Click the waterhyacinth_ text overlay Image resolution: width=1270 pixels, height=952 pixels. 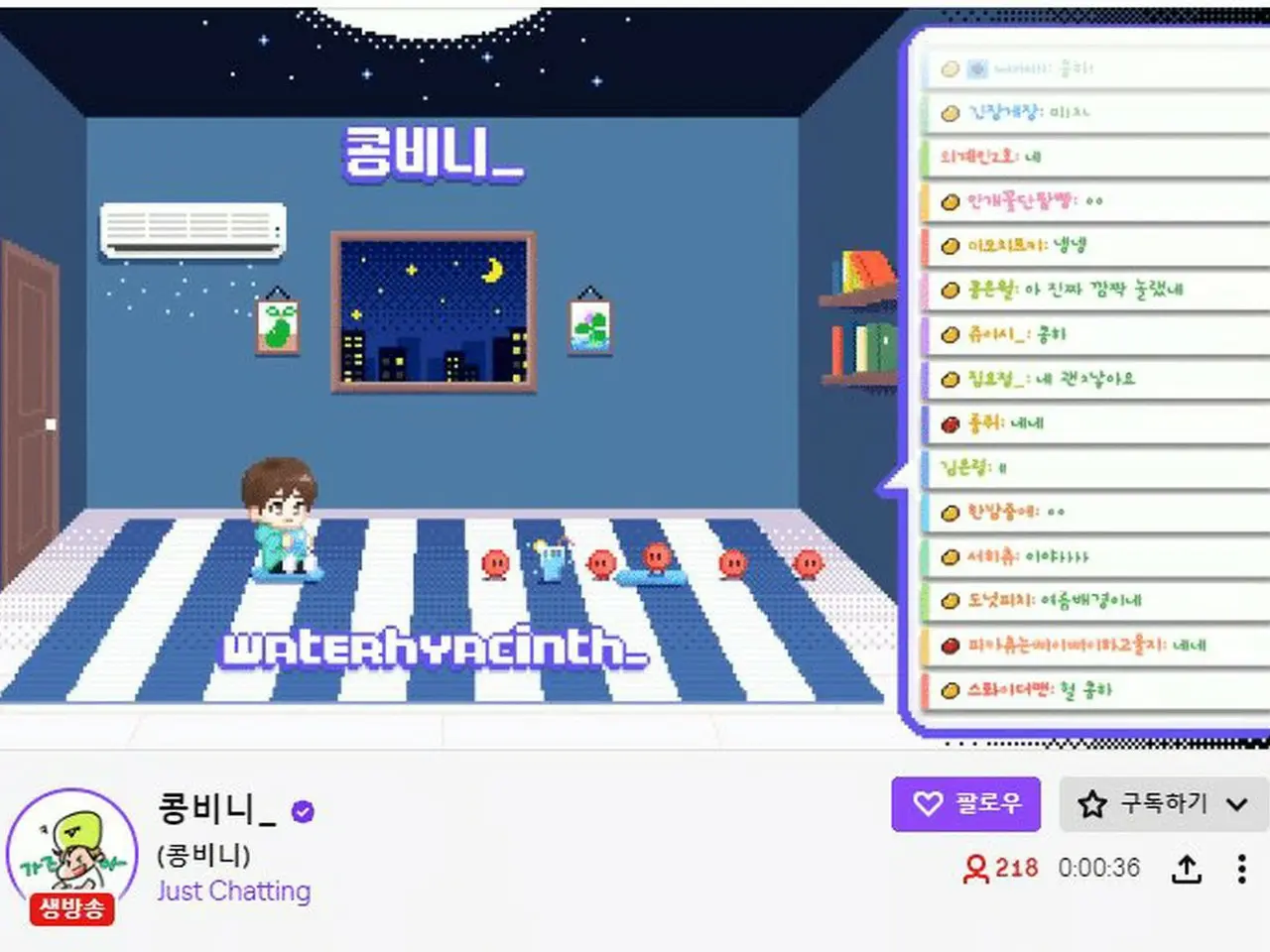(x=435, y=650)
